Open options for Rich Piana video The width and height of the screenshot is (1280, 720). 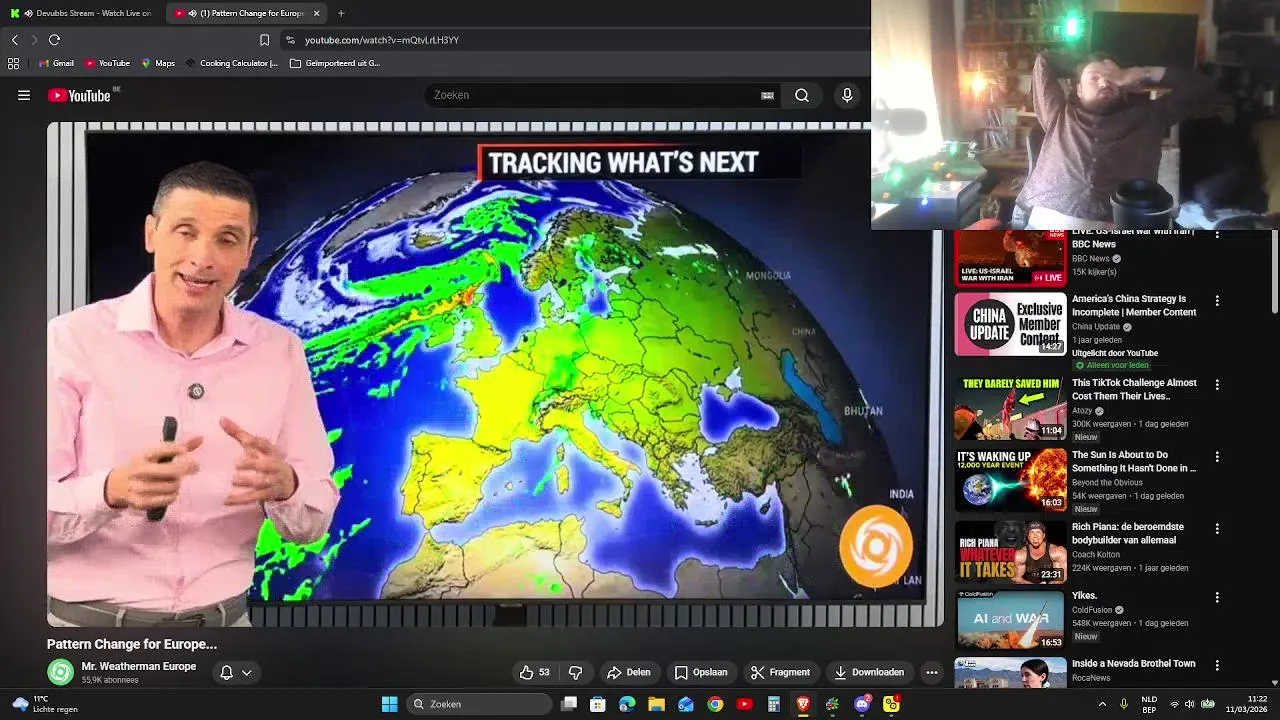(x=1217, y=528)
